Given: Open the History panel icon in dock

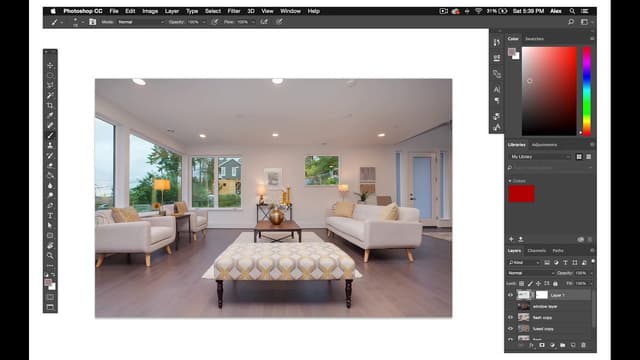Looking at the screenshot, I should pyautogui.click(x=496, y=42).
